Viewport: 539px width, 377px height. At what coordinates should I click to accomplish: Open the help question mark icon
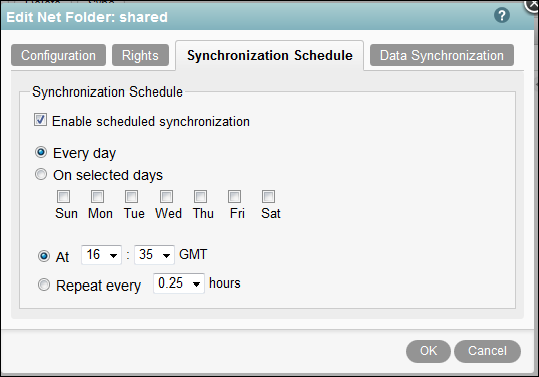pos(502,15)
